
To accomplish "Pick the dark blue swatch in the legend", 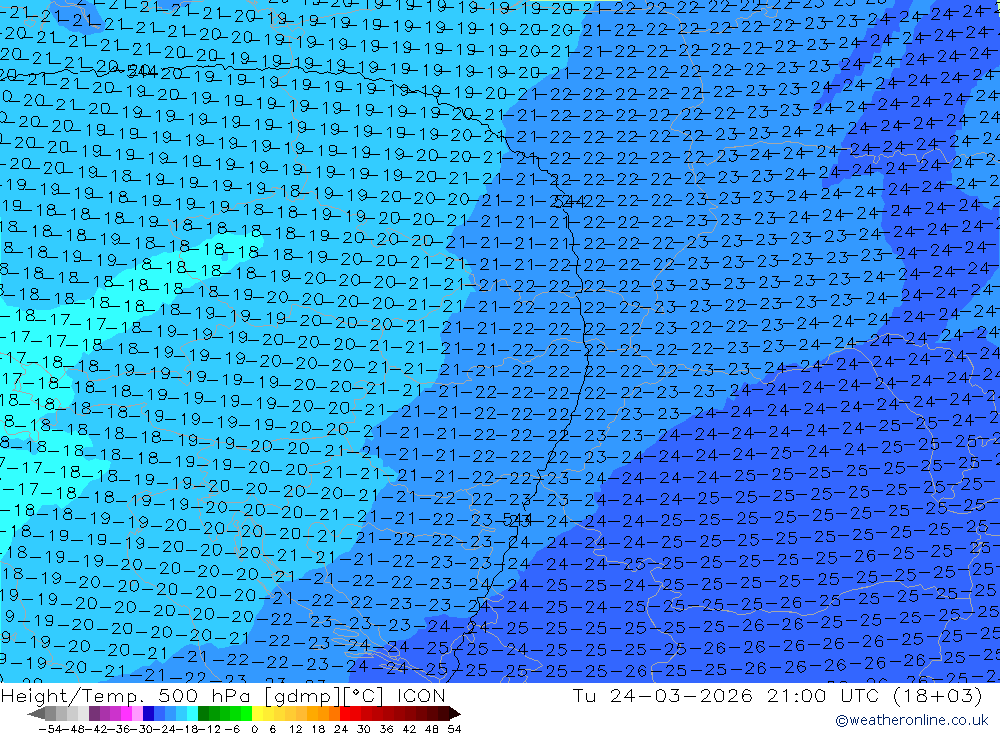I will coord(148,714).
